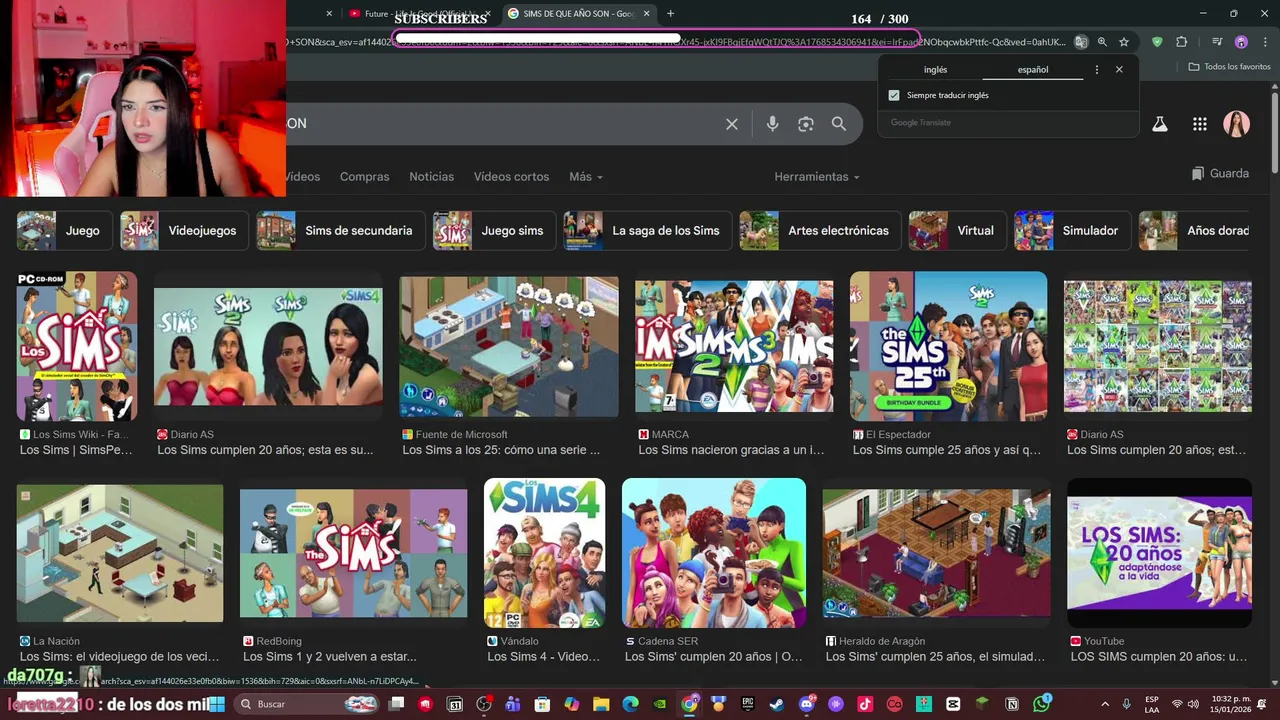
Task: Expand the Más search filter dropdown
Action: point(586,176)
